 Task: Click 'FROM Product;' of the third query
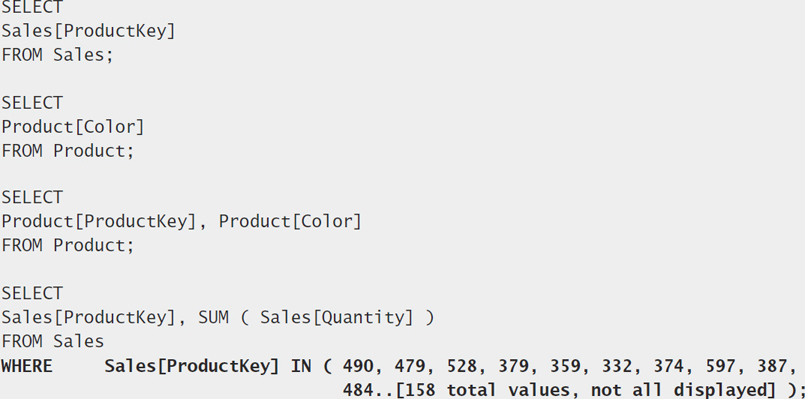click(67, 245)
